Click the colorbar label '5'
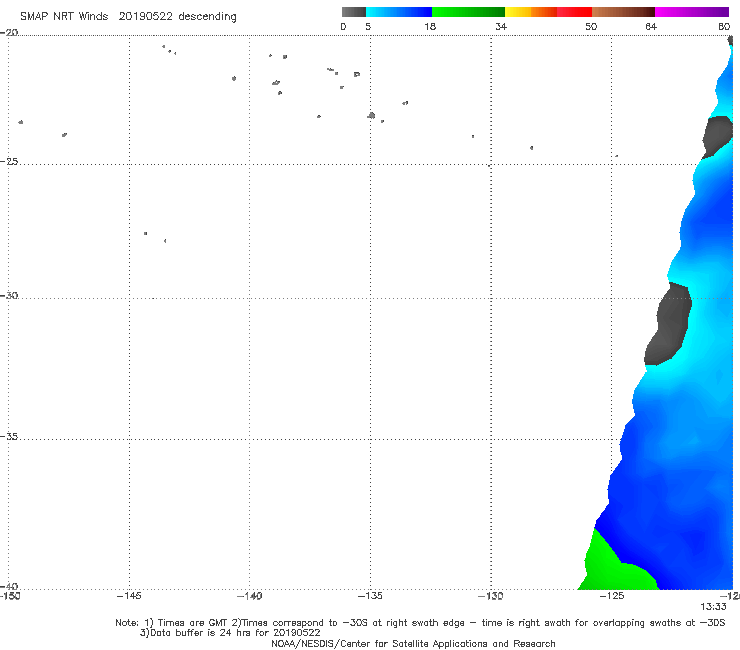 (368, 26)
